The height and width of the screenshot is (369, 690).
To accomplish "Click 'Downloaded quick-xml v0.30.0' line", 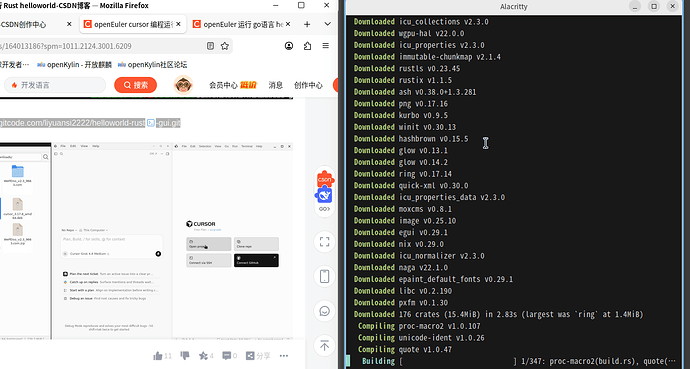I will [411, 186].
